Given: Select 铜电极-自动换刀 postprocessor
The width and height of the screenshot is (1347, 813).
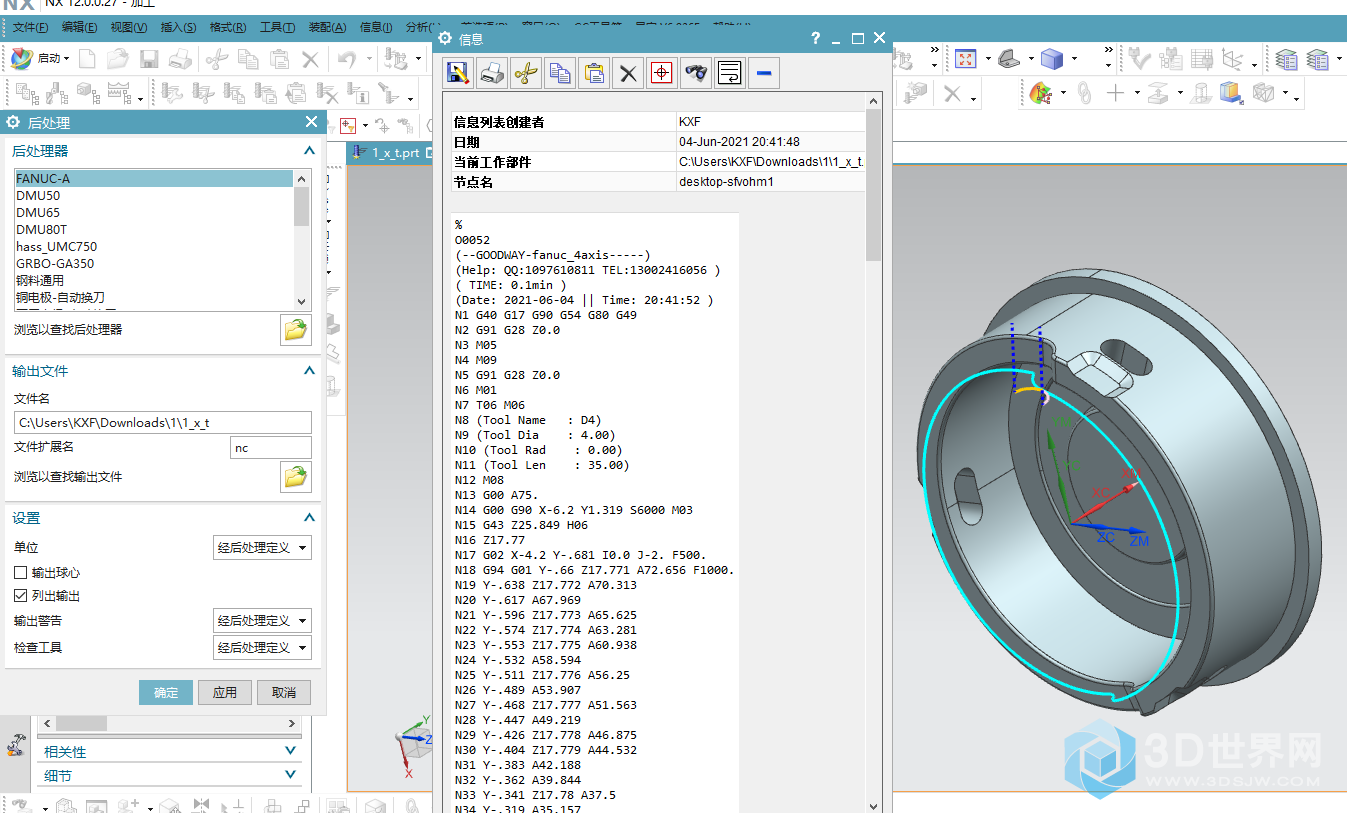Looking at the screenshot, I should (153, 298).
